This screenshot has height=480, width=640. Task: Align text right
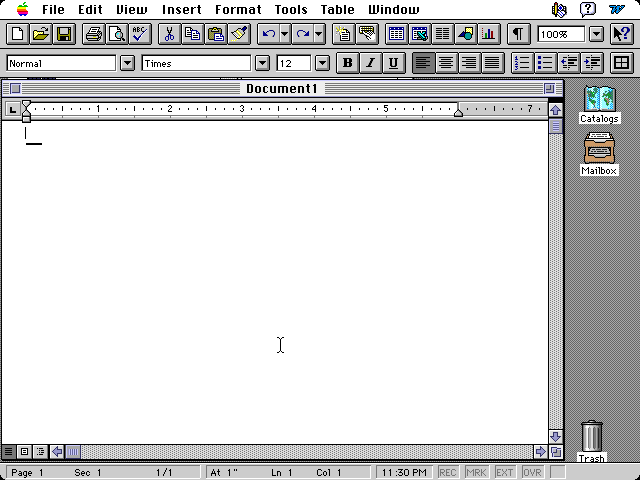pos(469,63)
